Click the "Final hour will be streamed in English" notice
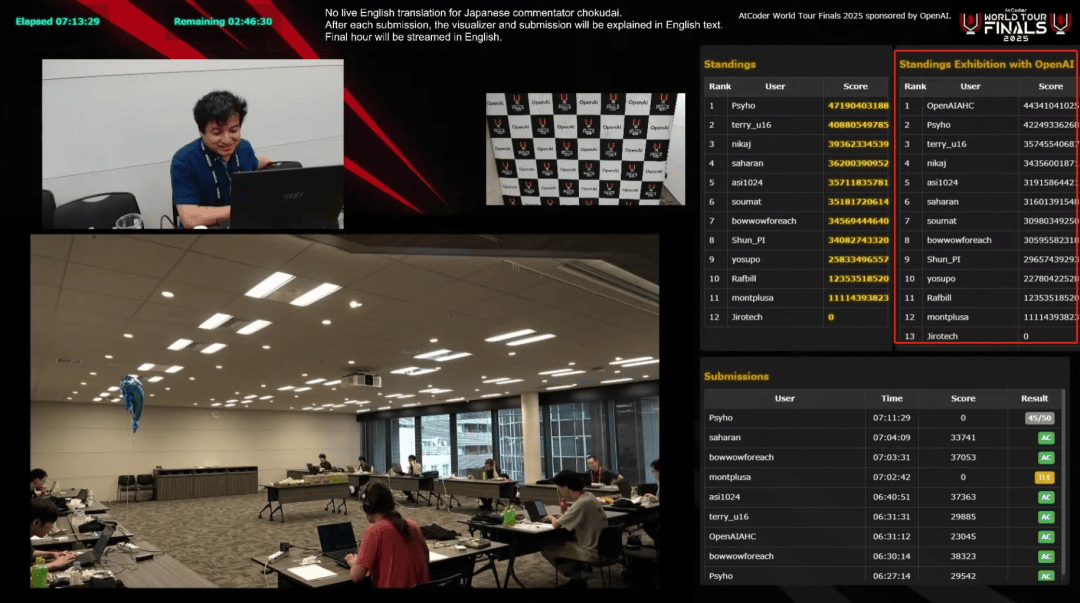Screen dimensions: 1080x603 click(x=413, y=37)
